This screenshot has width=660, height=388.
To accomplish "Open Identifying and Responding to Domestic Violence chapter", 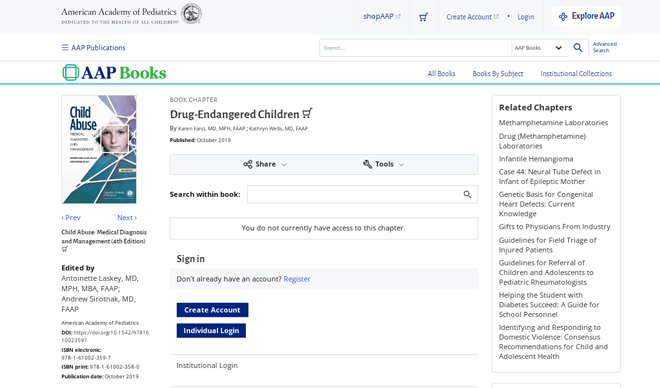I will pos(553,342).
